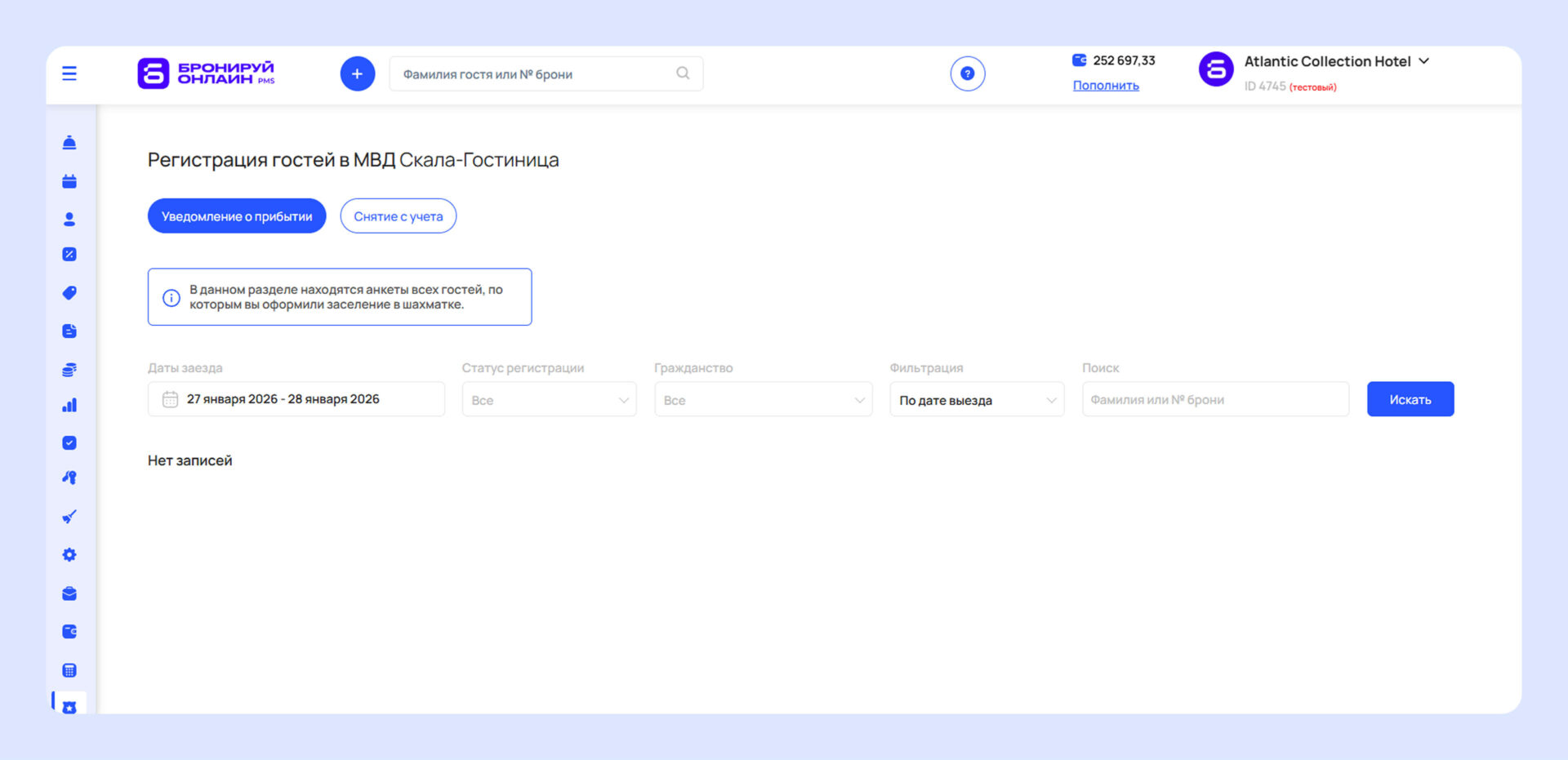Expand the Гражданство dropdown
Viewport: 1568px width, 760px height.
(763, 400)
